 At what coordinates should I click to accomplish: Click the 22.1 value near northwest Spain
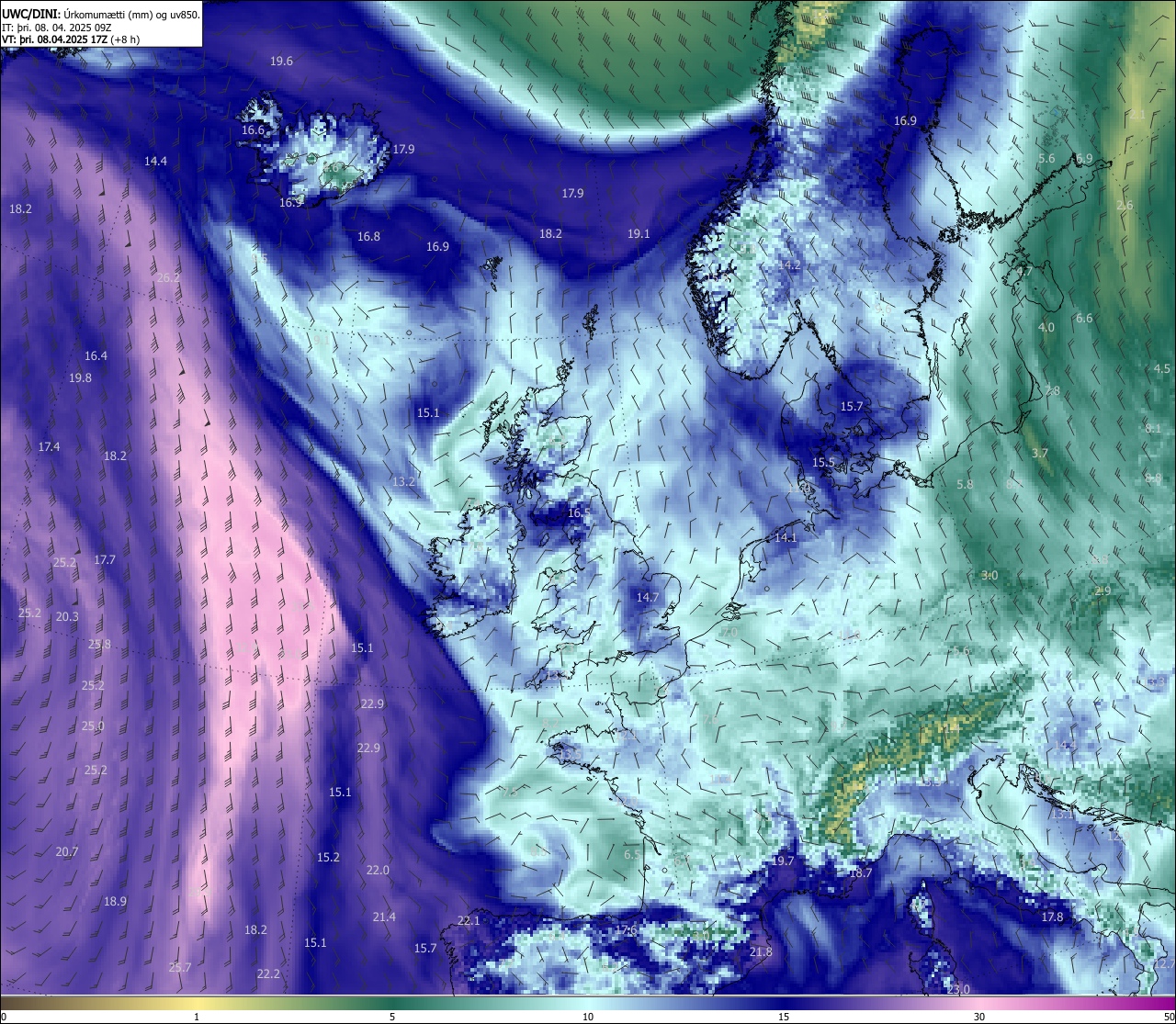click(469, 921)
